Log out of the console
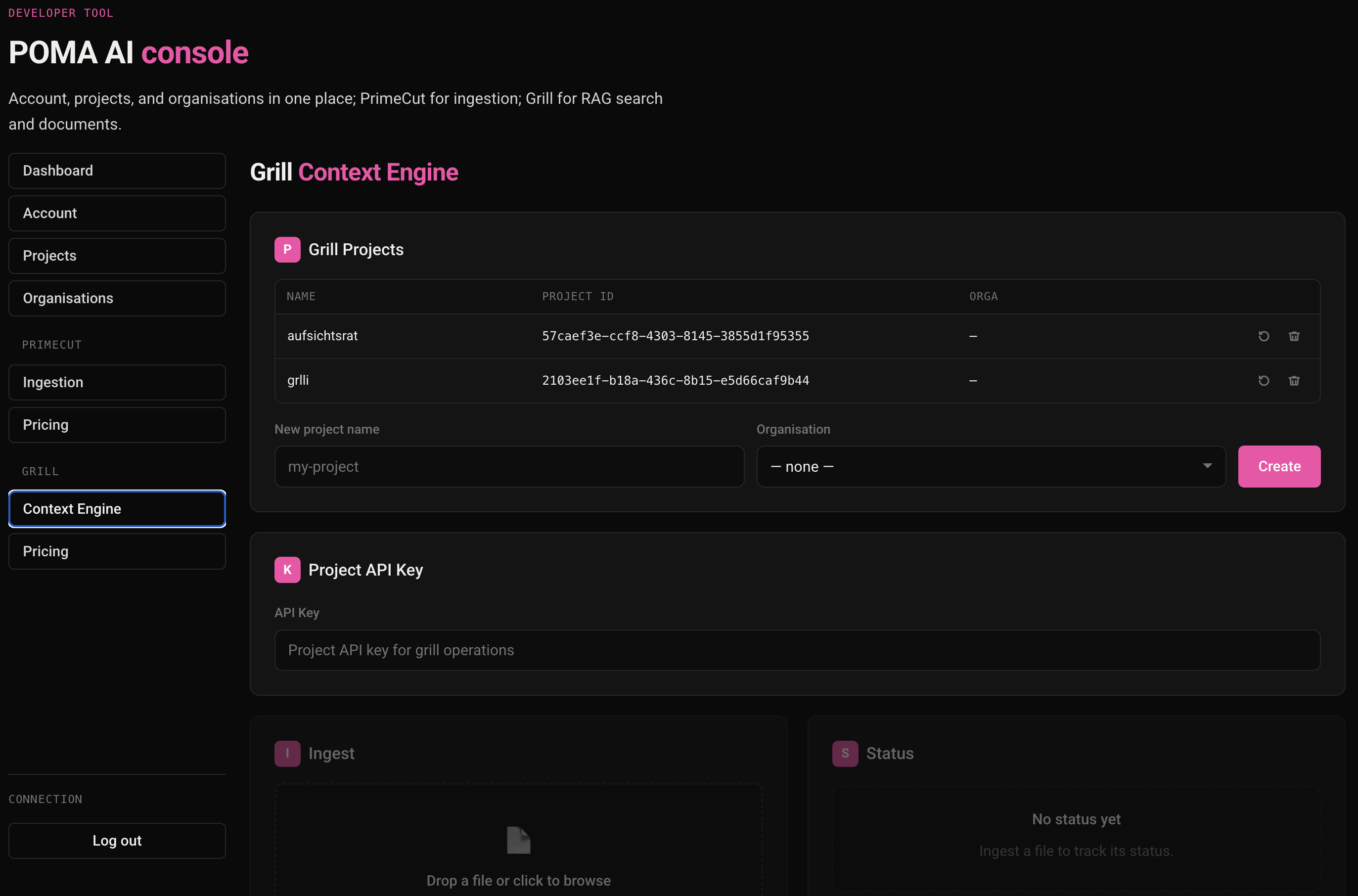 (117, 841)
